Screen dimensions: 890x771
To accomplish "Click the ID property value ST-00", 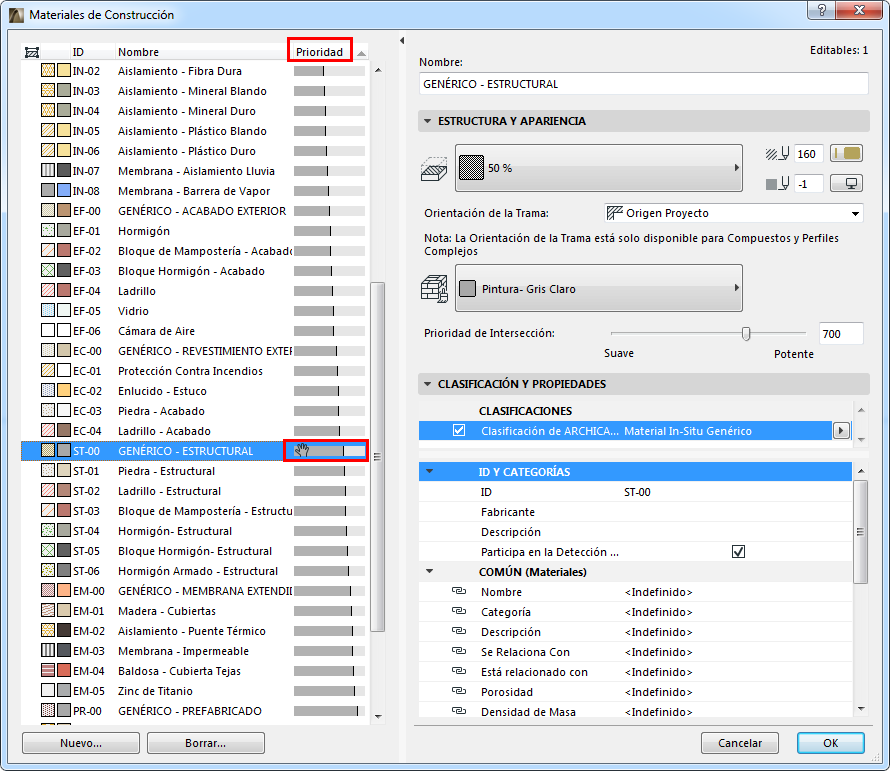I will (637, 492).
